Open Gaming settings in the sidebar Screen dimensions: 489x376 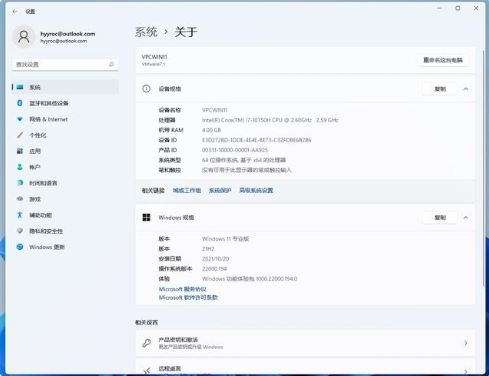[x=65, y=199]
